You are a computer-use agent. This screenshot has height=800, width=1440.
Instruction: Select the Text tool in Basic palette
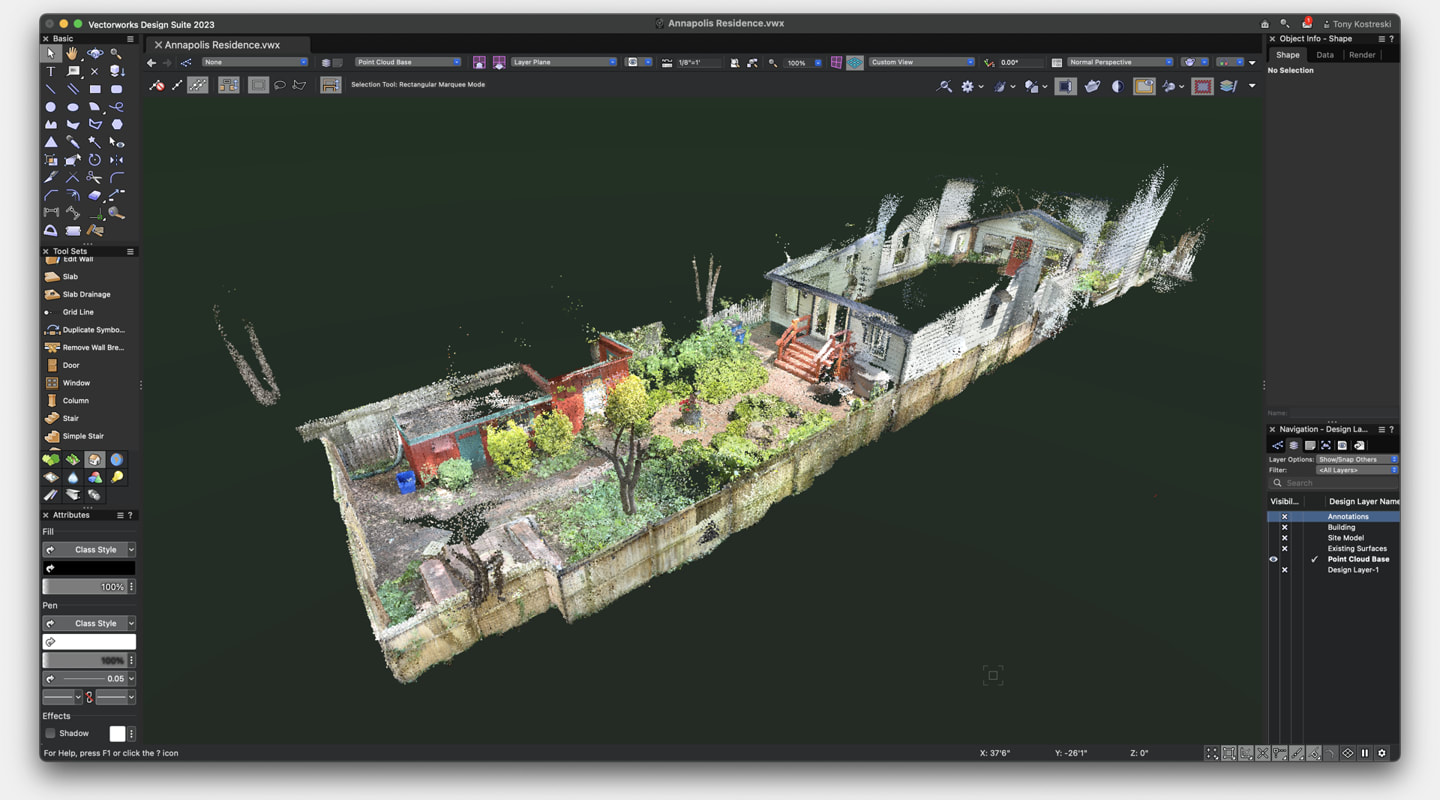pyautogui.click(x=51, y=72)
